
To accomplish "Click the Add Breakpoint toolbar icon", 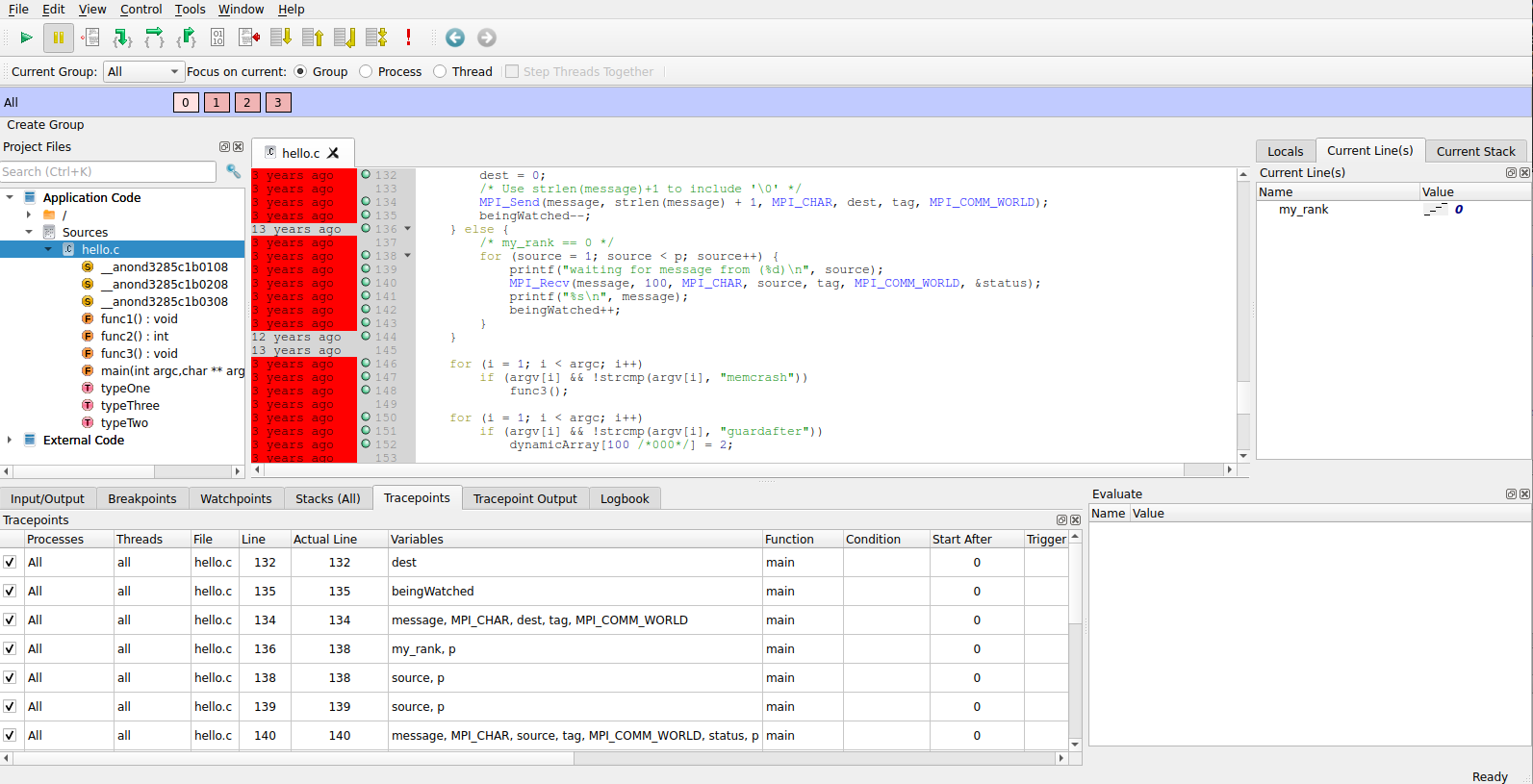I will pos(90,38).
